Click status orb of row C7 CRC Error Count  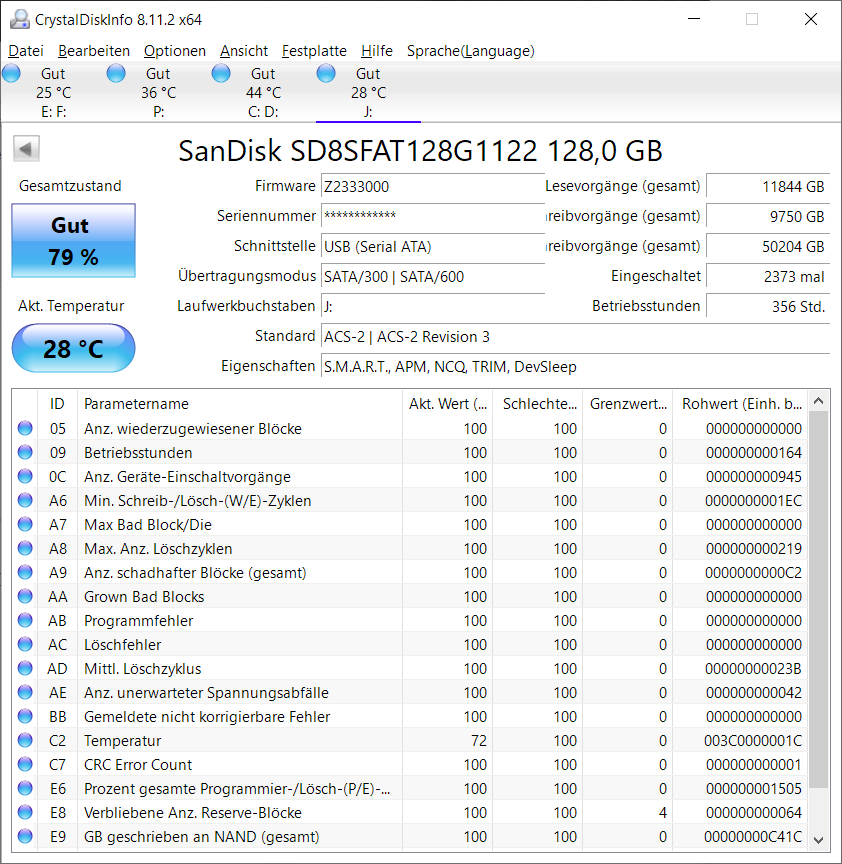(25, 764)
